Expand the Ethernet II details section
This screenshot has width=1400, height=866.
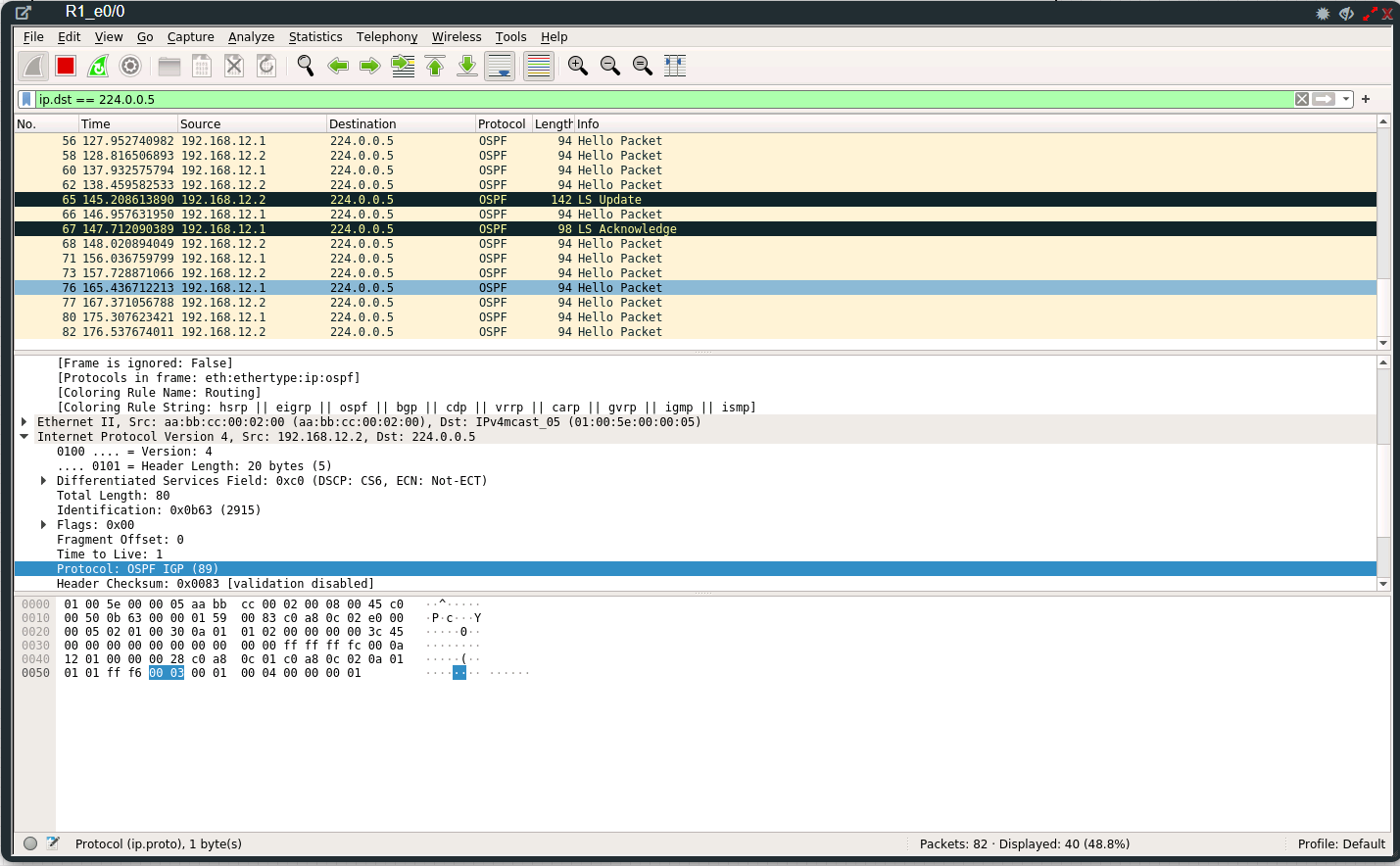click(x=24, y=421)
